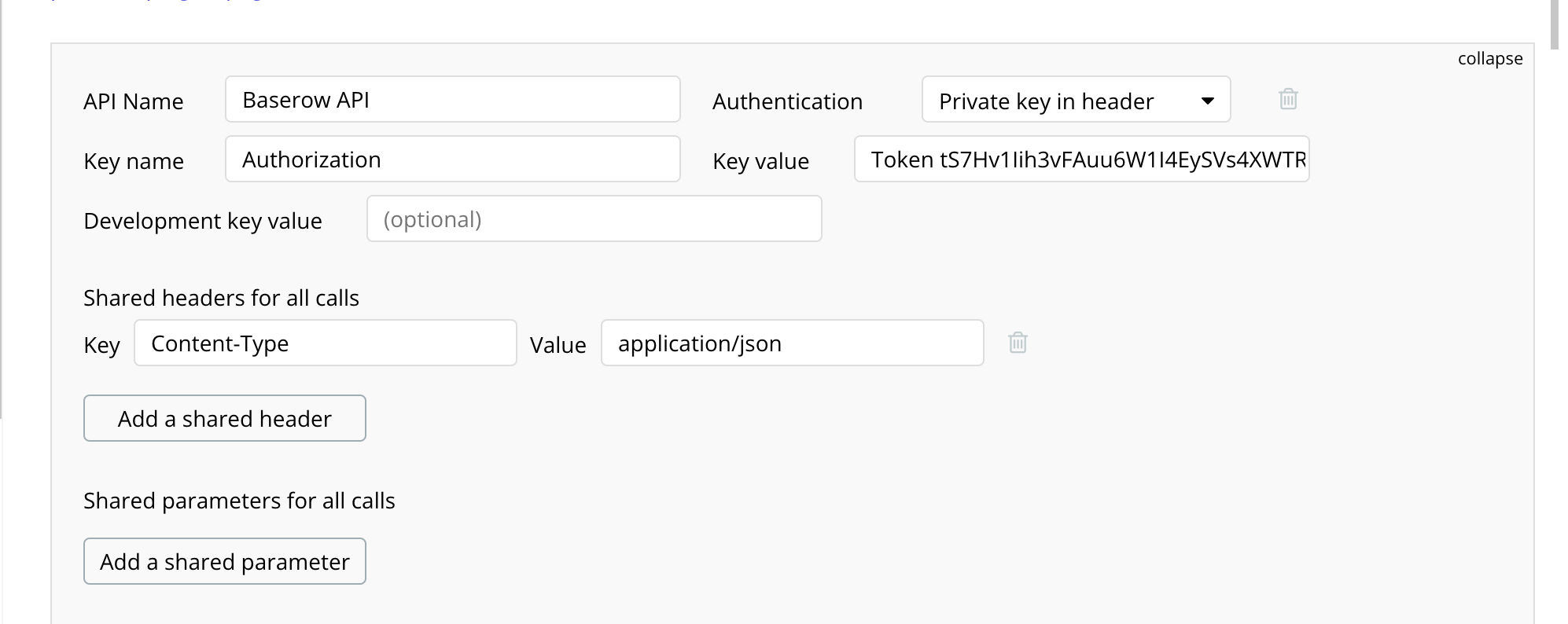Click the Value field containing application/json
This screenshot has height=624, width=1568.
[791, 343]
